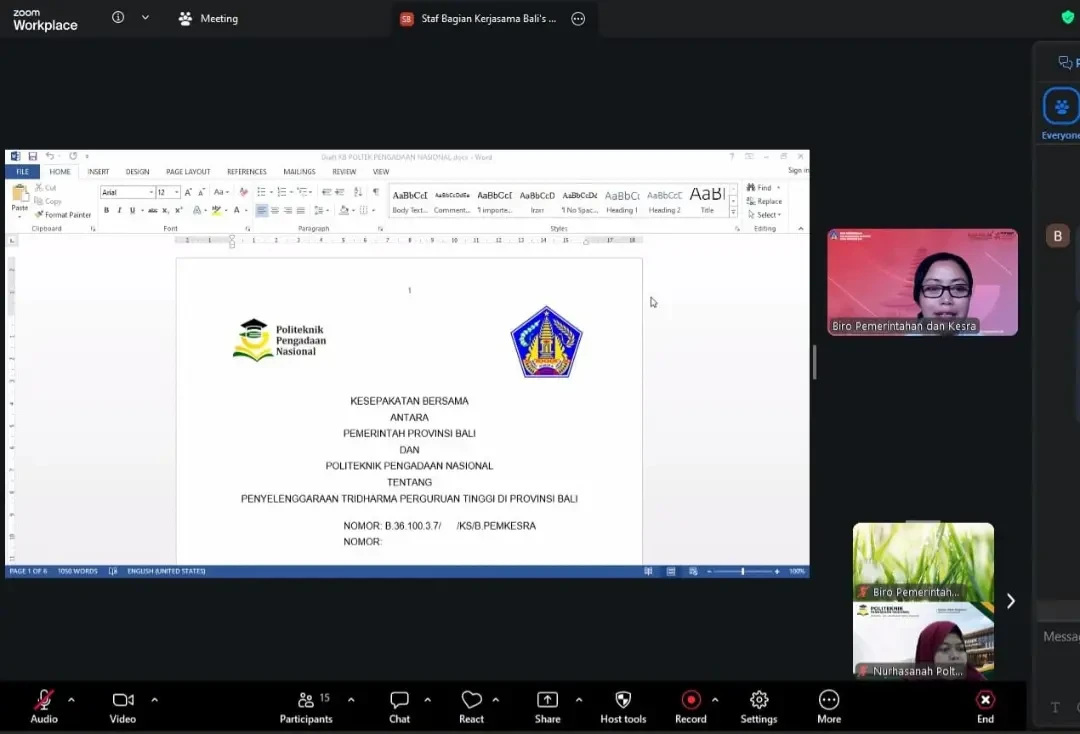Open the FILE tab in Word
The image size is (1080, 734).
(23, 171)
